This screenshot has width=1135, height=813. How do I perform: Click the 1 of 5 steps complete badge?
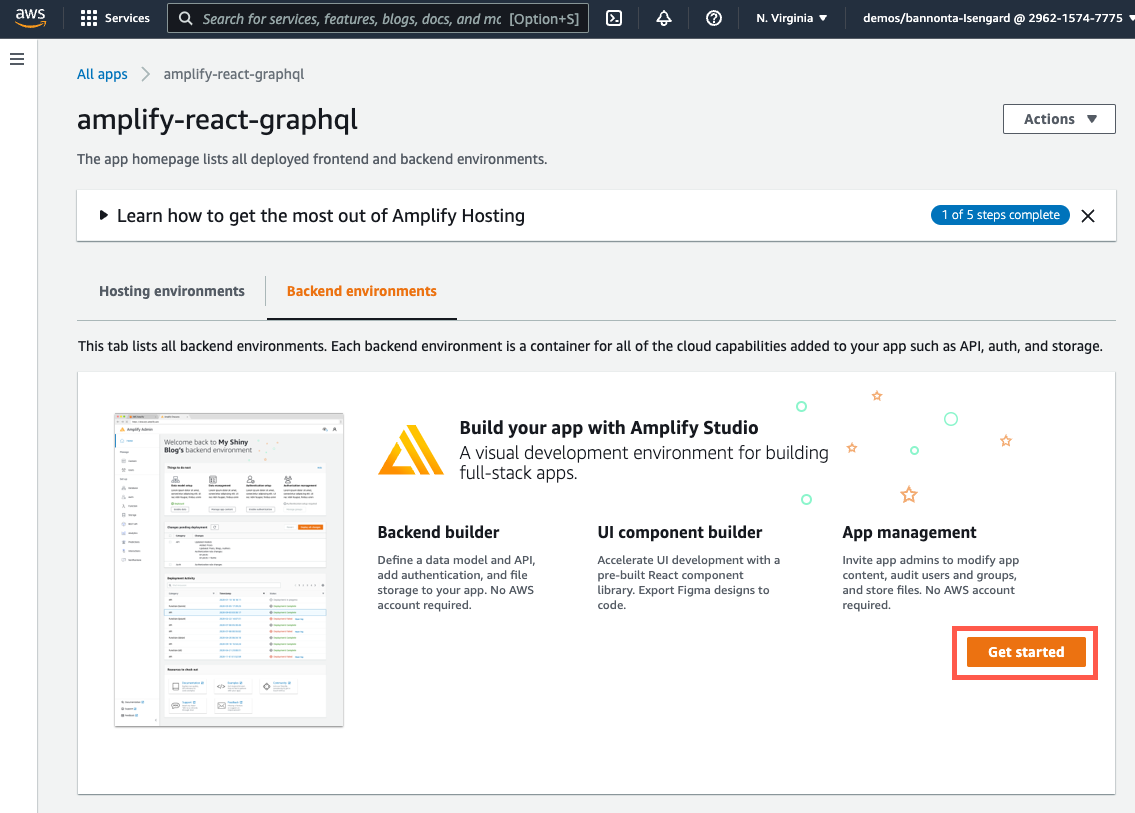[1000, 214]
